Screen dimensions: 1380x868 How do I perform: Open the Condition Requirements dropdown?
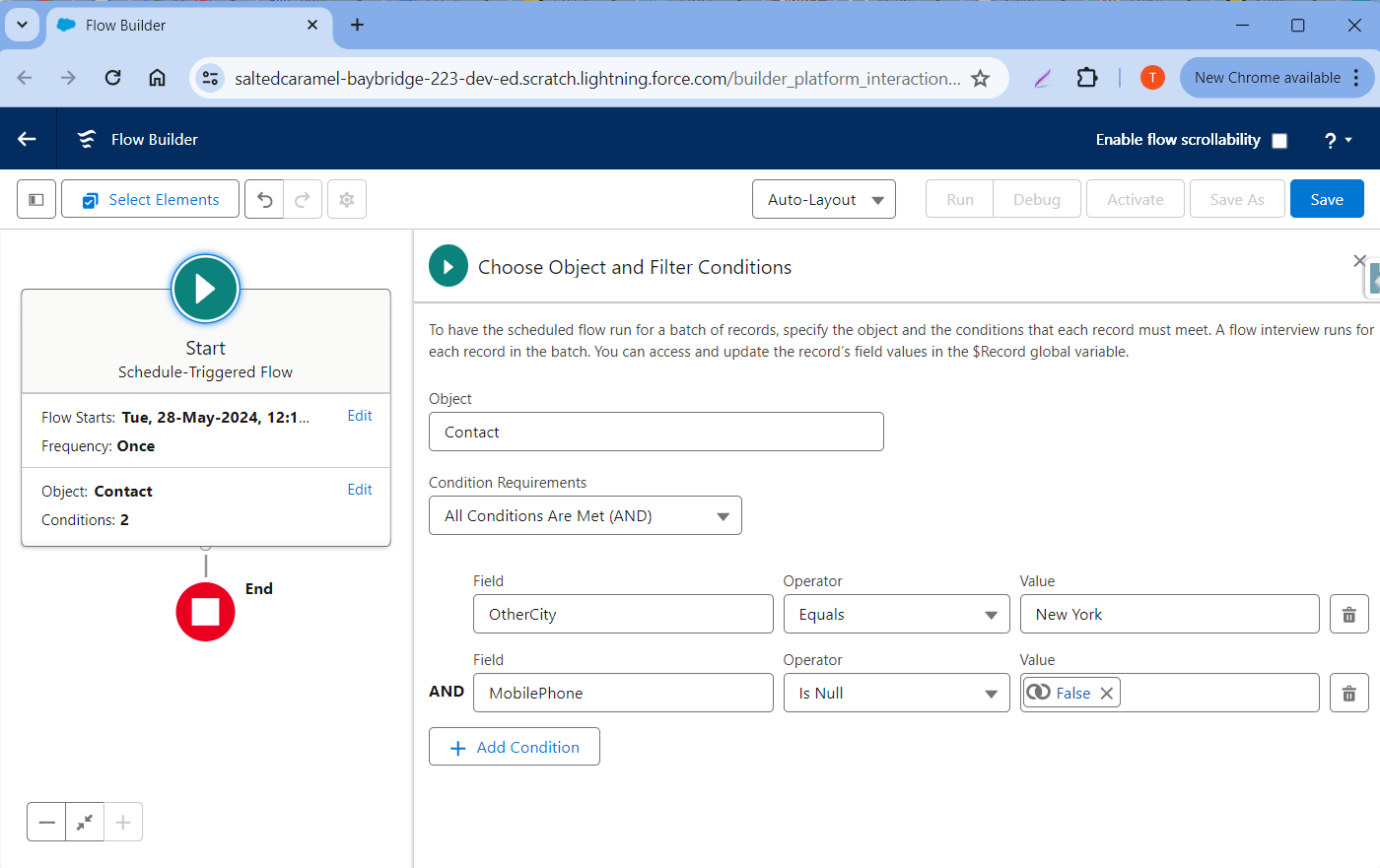pos(586,515)
